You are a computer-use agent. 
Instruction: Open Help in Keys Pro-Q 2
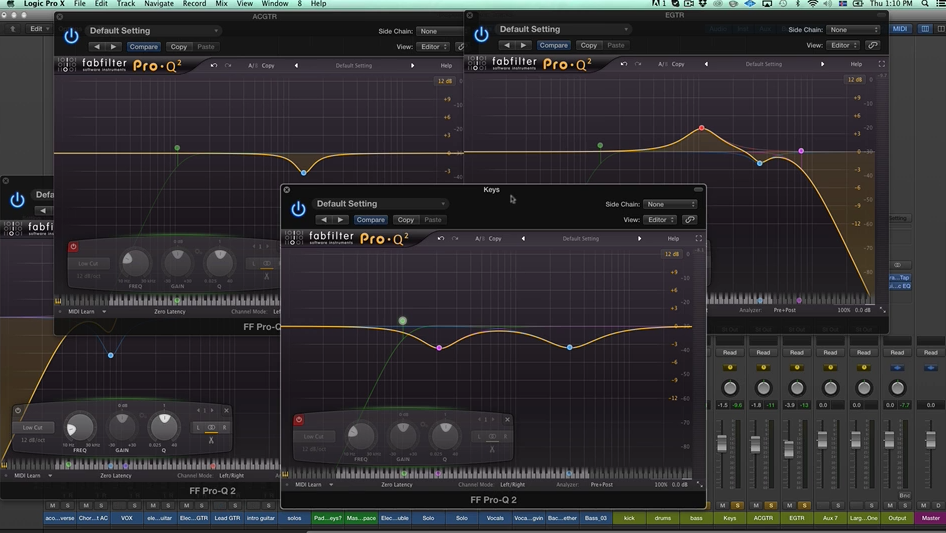coord(673,238)
